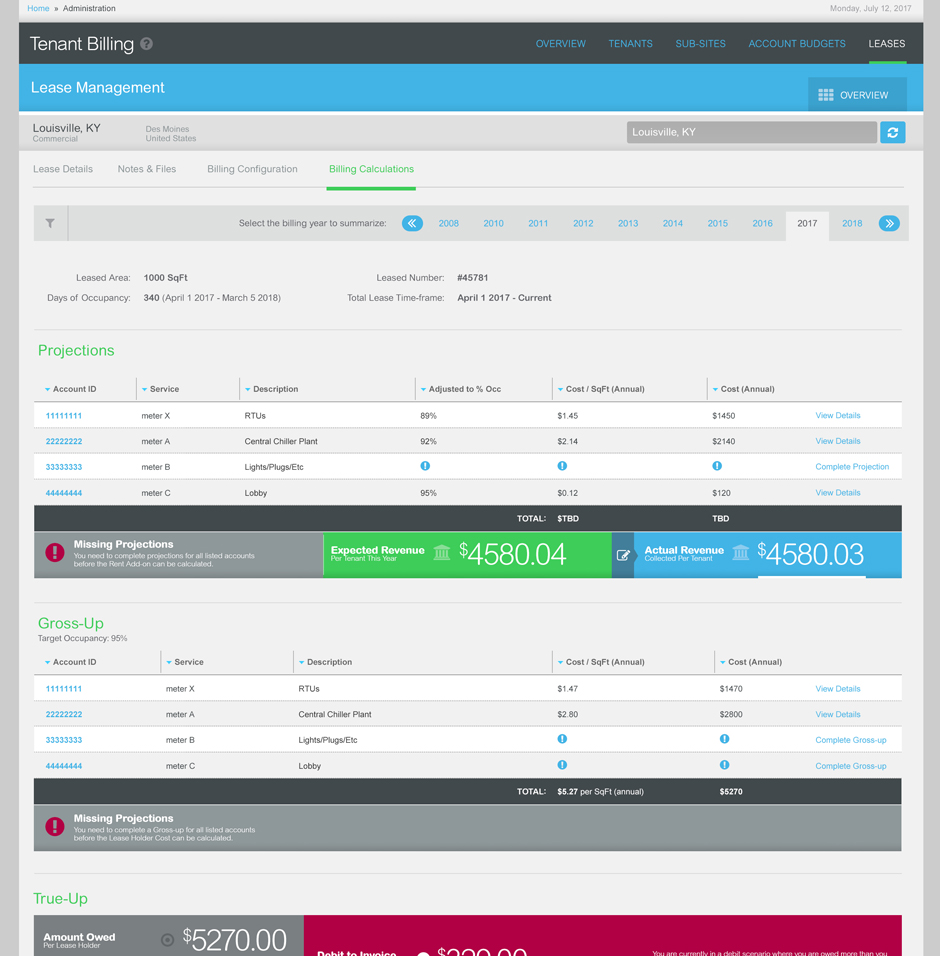Screen dimensions: 940x956
Task: Click Complete Gross-up for Lights/Plugs/Etc
Action: 850,740
